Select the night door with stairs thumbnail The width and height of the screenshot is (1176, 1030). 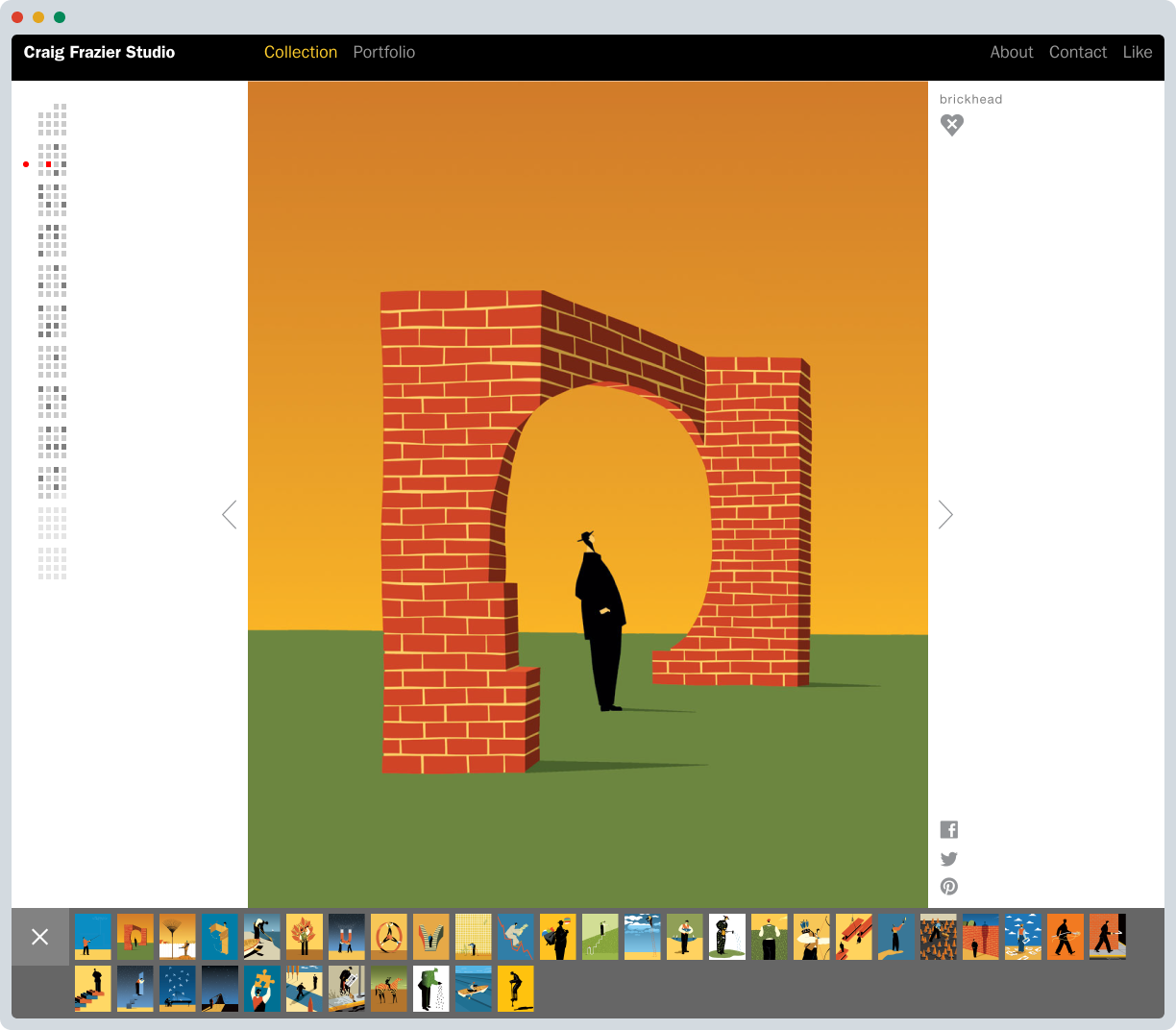tap(135, 989)
